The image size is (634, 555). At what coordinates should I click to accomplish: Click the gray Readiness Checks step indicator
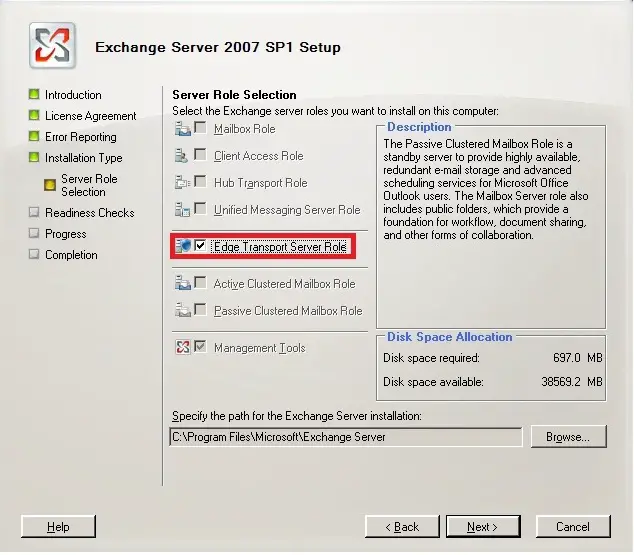pos(34,212)
